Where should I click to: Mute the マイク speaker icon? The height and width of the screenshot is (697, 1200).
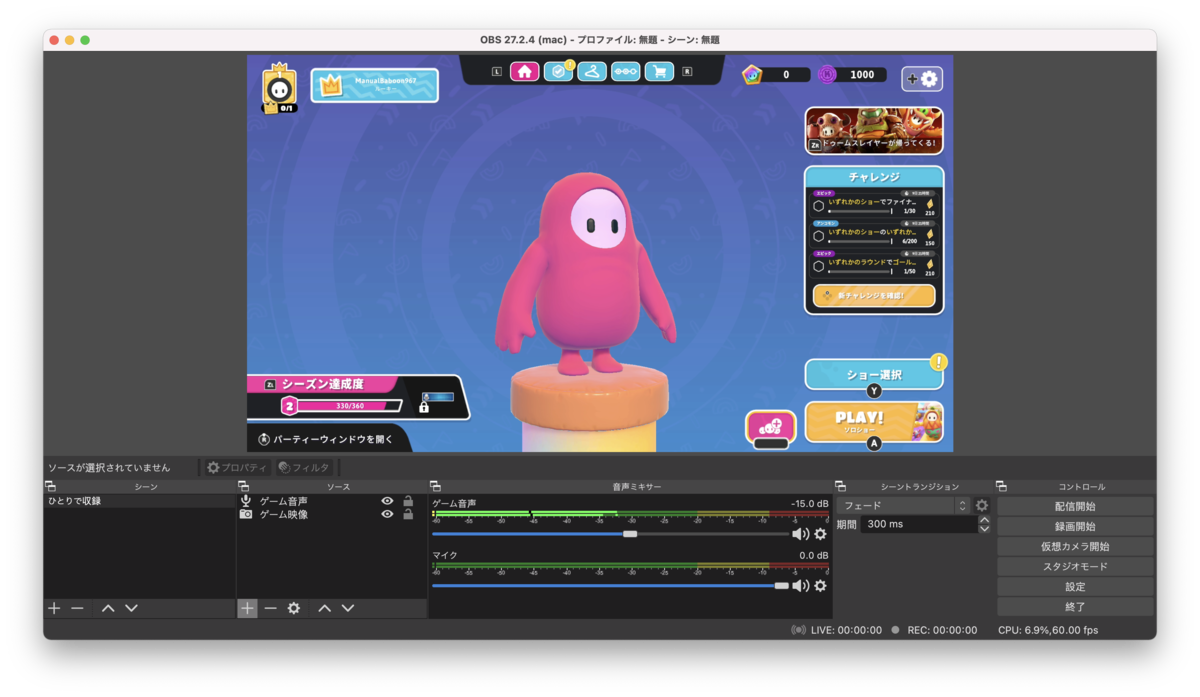800,585
